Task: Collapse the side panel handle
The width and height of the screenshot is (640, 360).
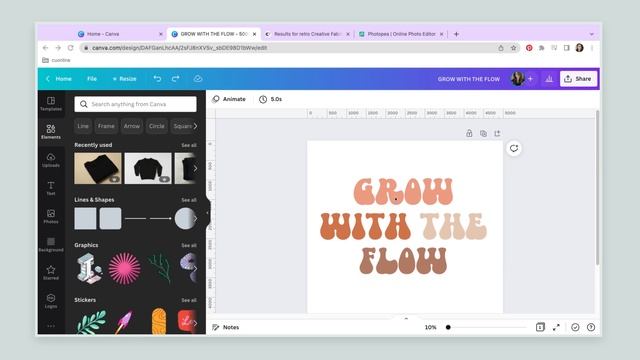Action: (207, 213)
